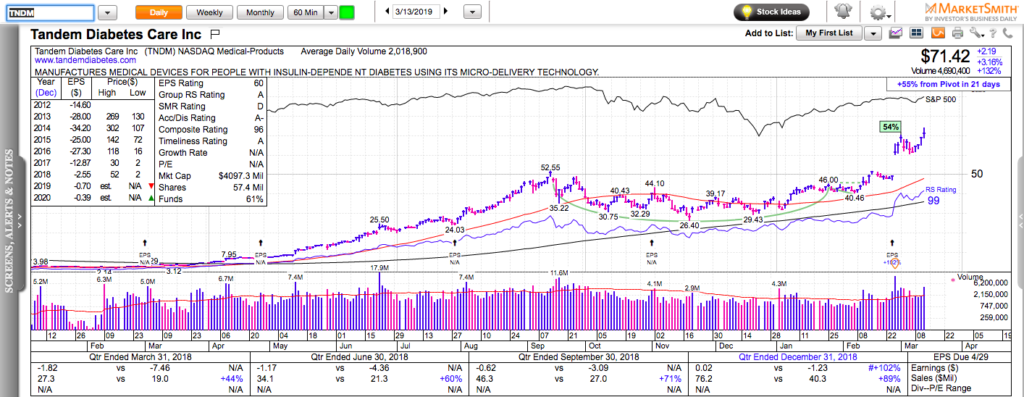This screenshot has width=1024, height=397.
Task: Switch to Monthly chart tab
Action: [x=260, y=12]
